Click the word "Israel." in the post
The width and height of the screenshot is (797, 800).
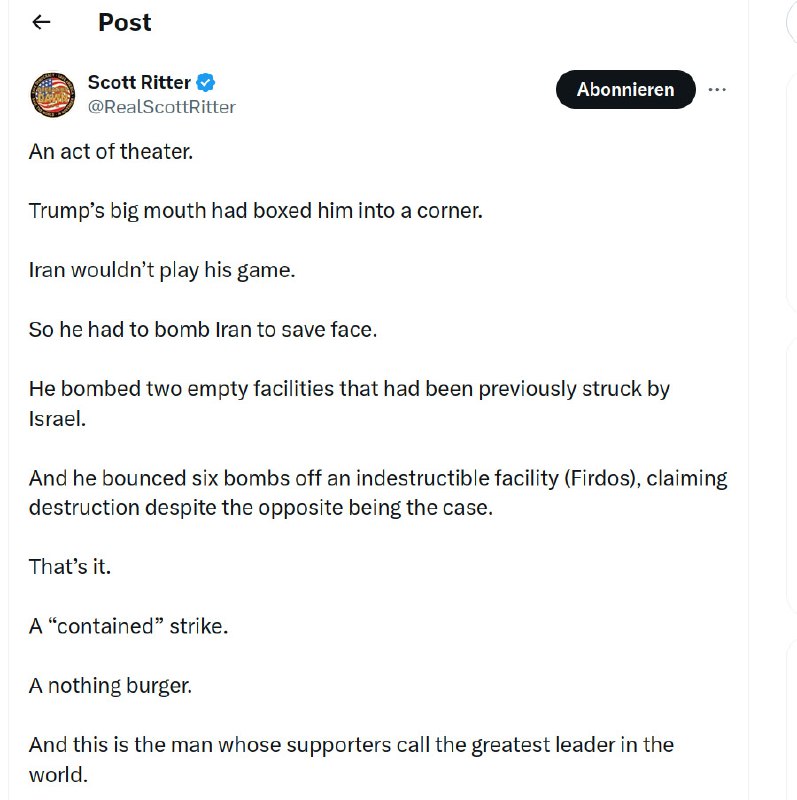(x=58, y=419)
